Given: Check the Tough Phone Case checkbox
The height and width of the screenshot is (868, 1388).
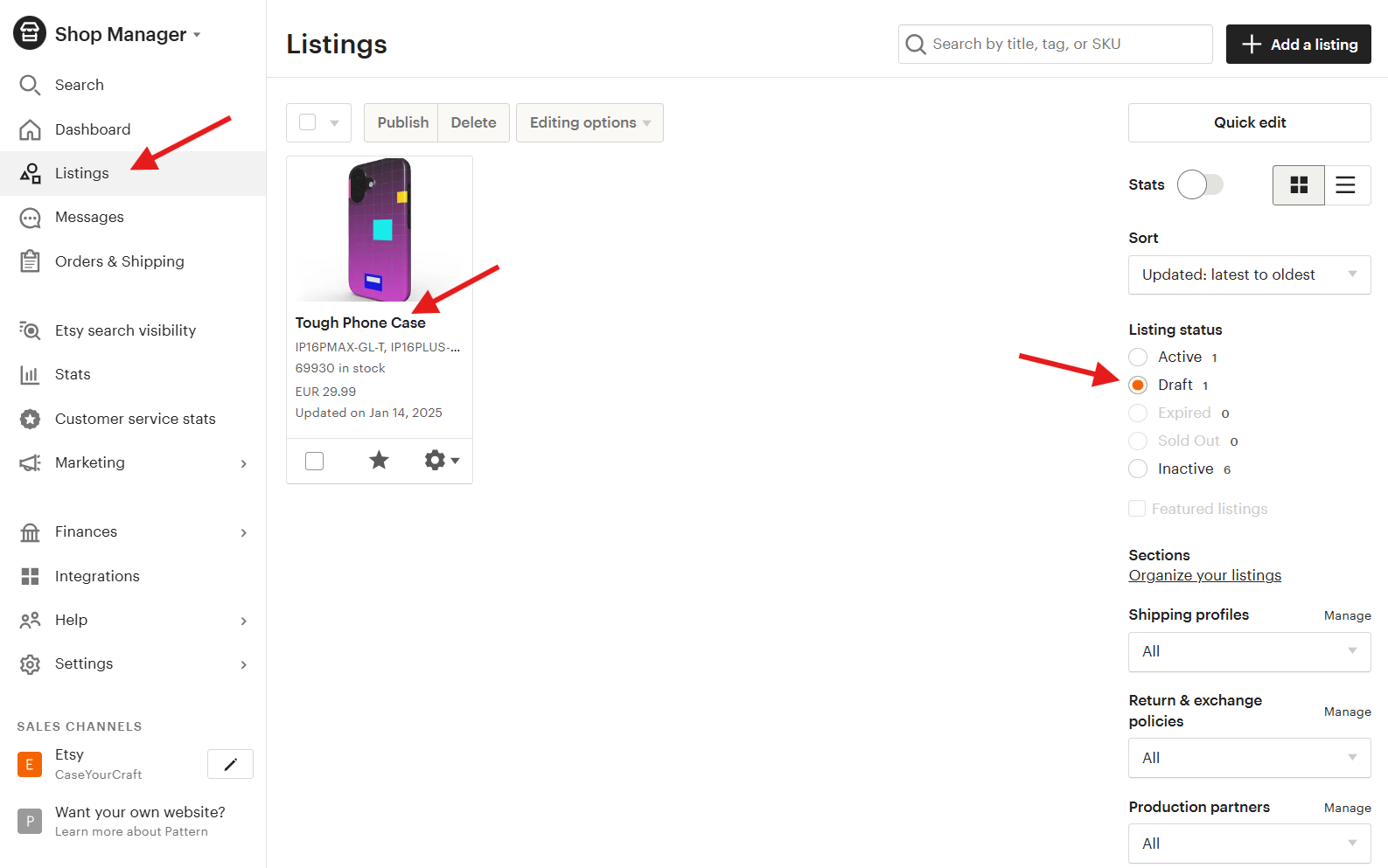Looking at the screenshot, I should point(315,461).
